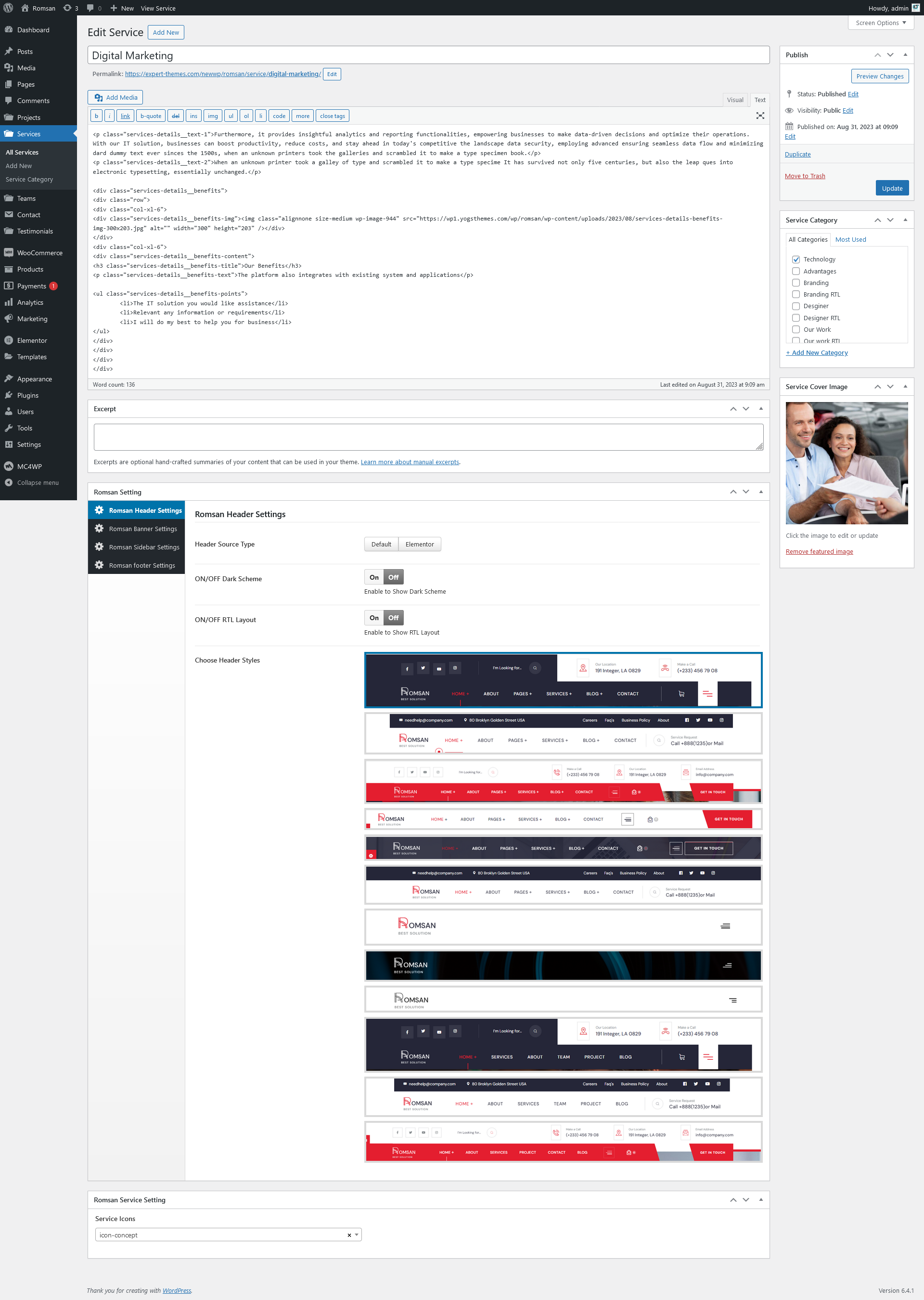Click the Romsan Banner Settings gear icon
Viewport: 924px width, 1300px height.
tap(99, 529)
